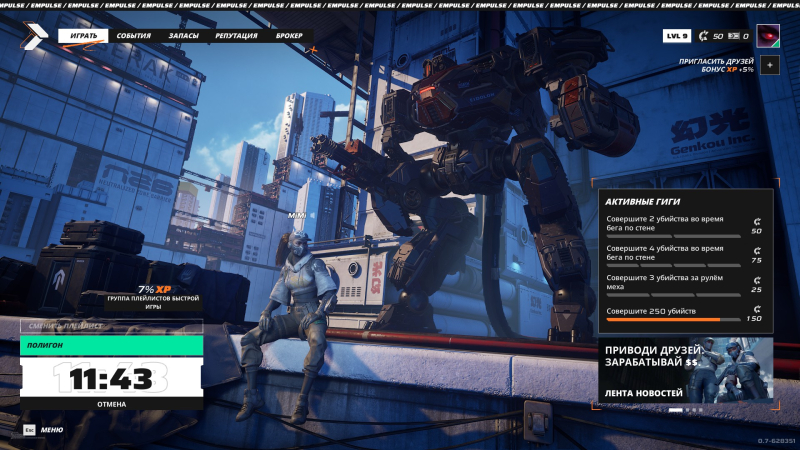The image size is (800, 450).
Task: Click the LVL 9 level badge
Action: click(x=677, y=36)
